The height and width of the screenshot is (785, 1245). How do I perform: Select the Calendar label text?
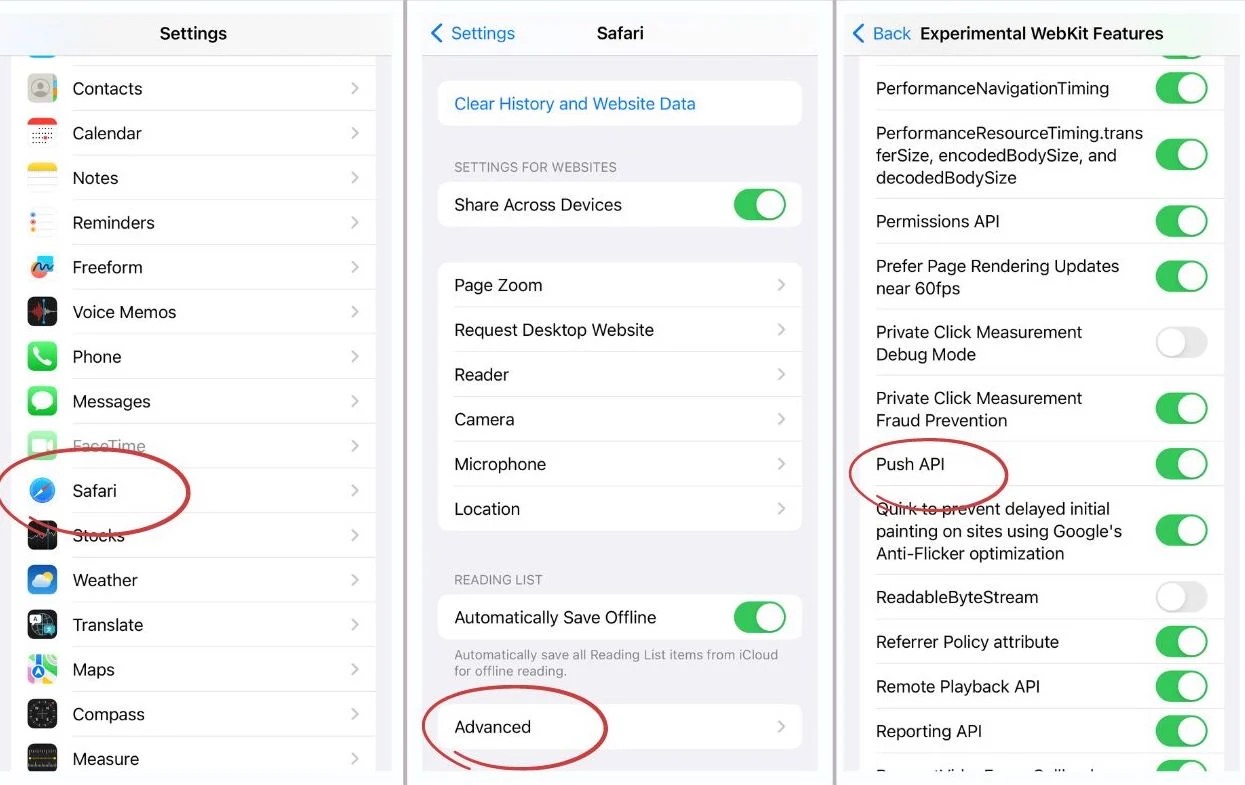pyautogui.click(x=107, y=133)
